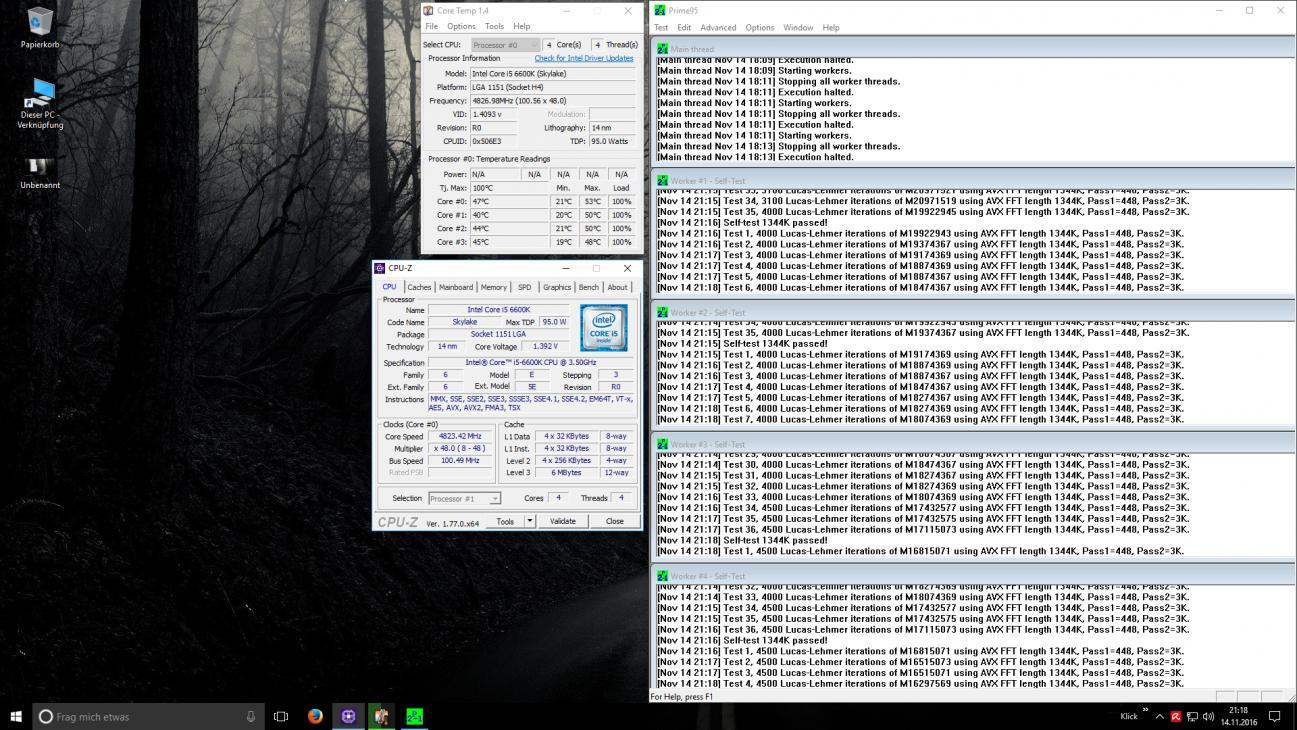Click the Frag mich etwas search field
1297x730 pixels.
(146, 716)
